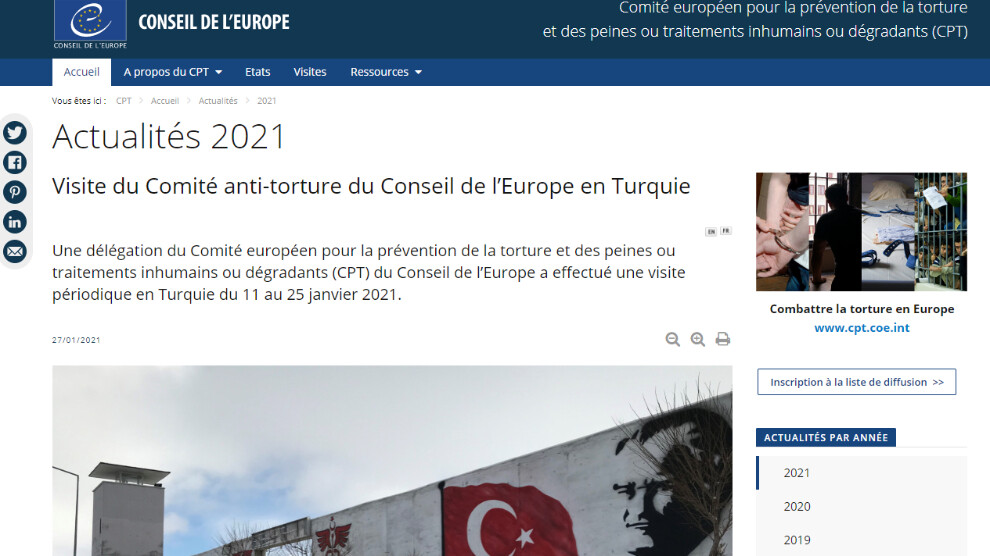The height and width of the screenshot is (556, 990).
Task: Open the www.cpt.coe.int link
Action: (862, 328)
